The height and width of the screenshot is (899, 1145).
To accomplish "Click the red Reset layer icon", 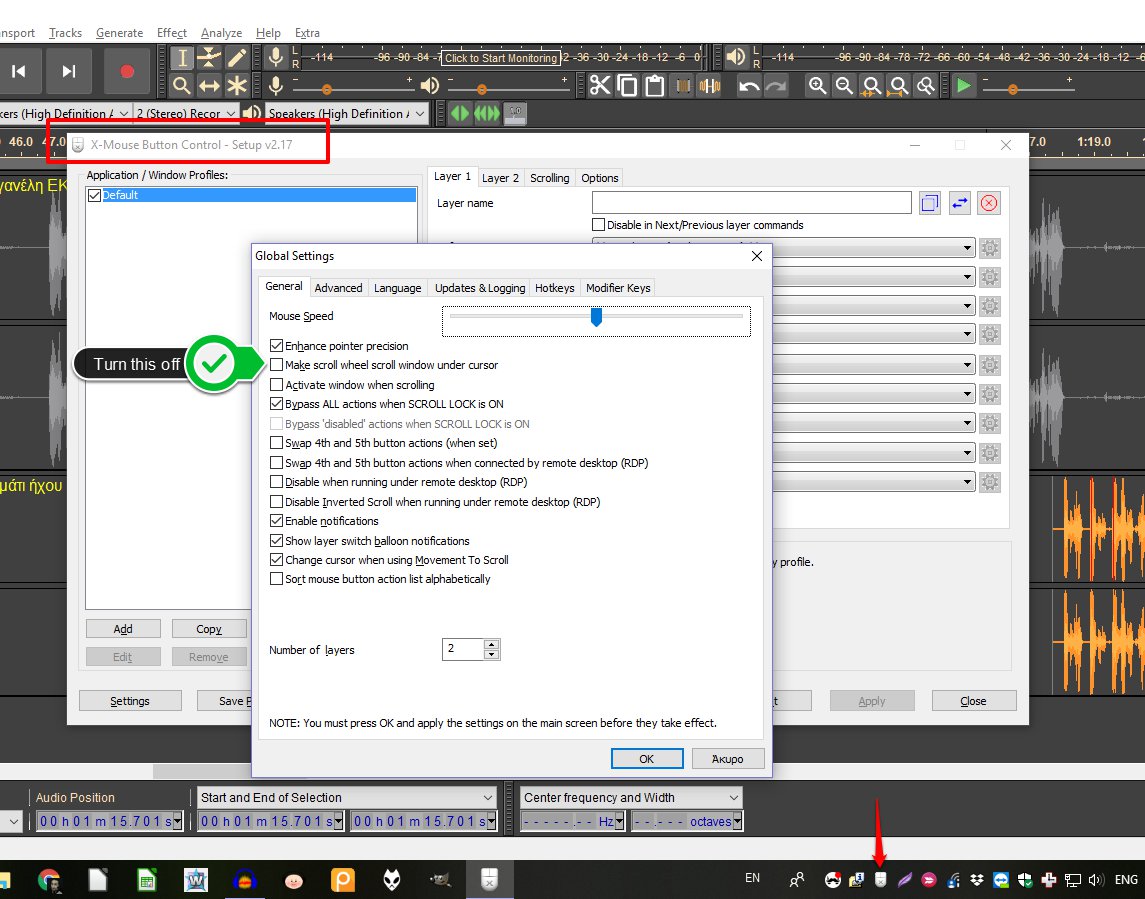I will pyautogui.click(x=989, y=203).
